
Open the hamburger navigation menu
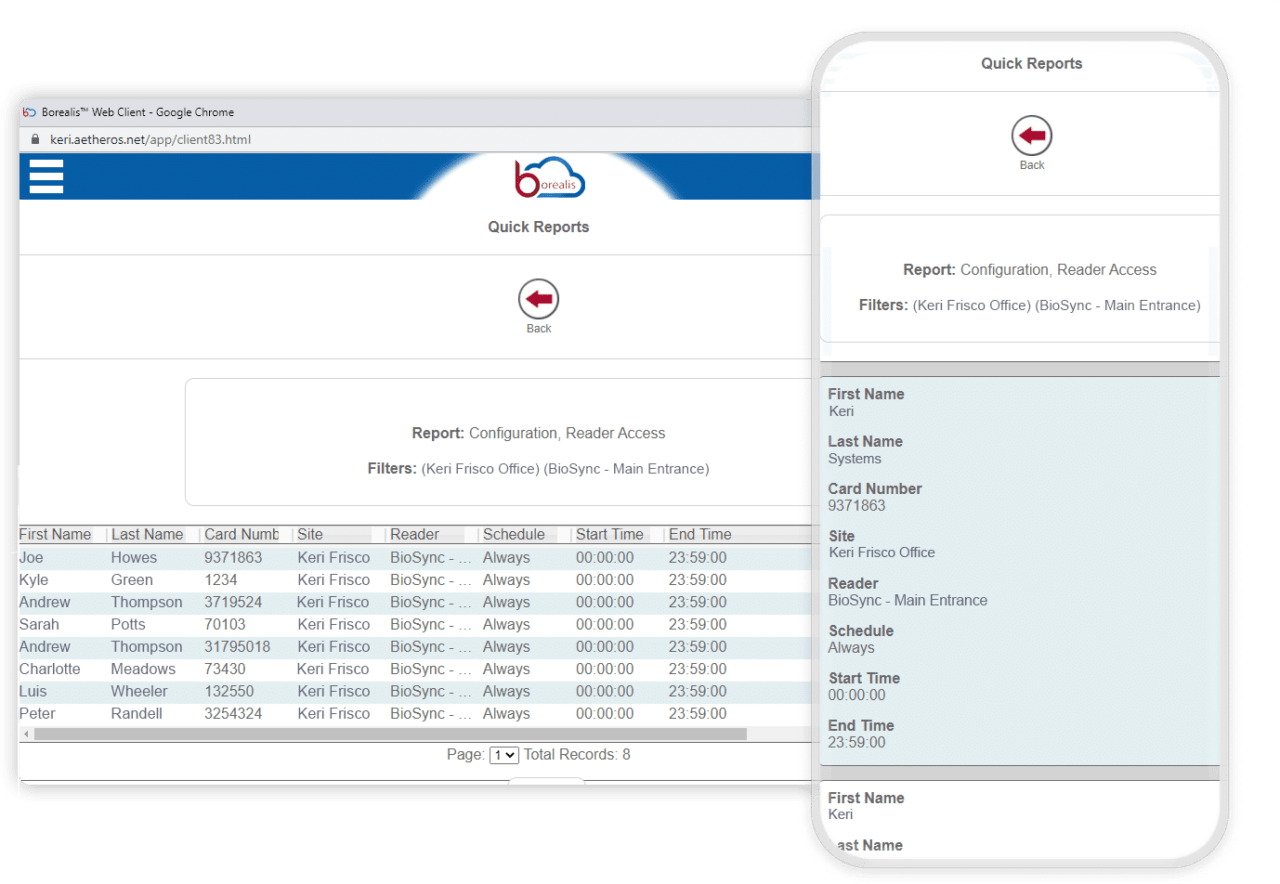coord(46,176)
